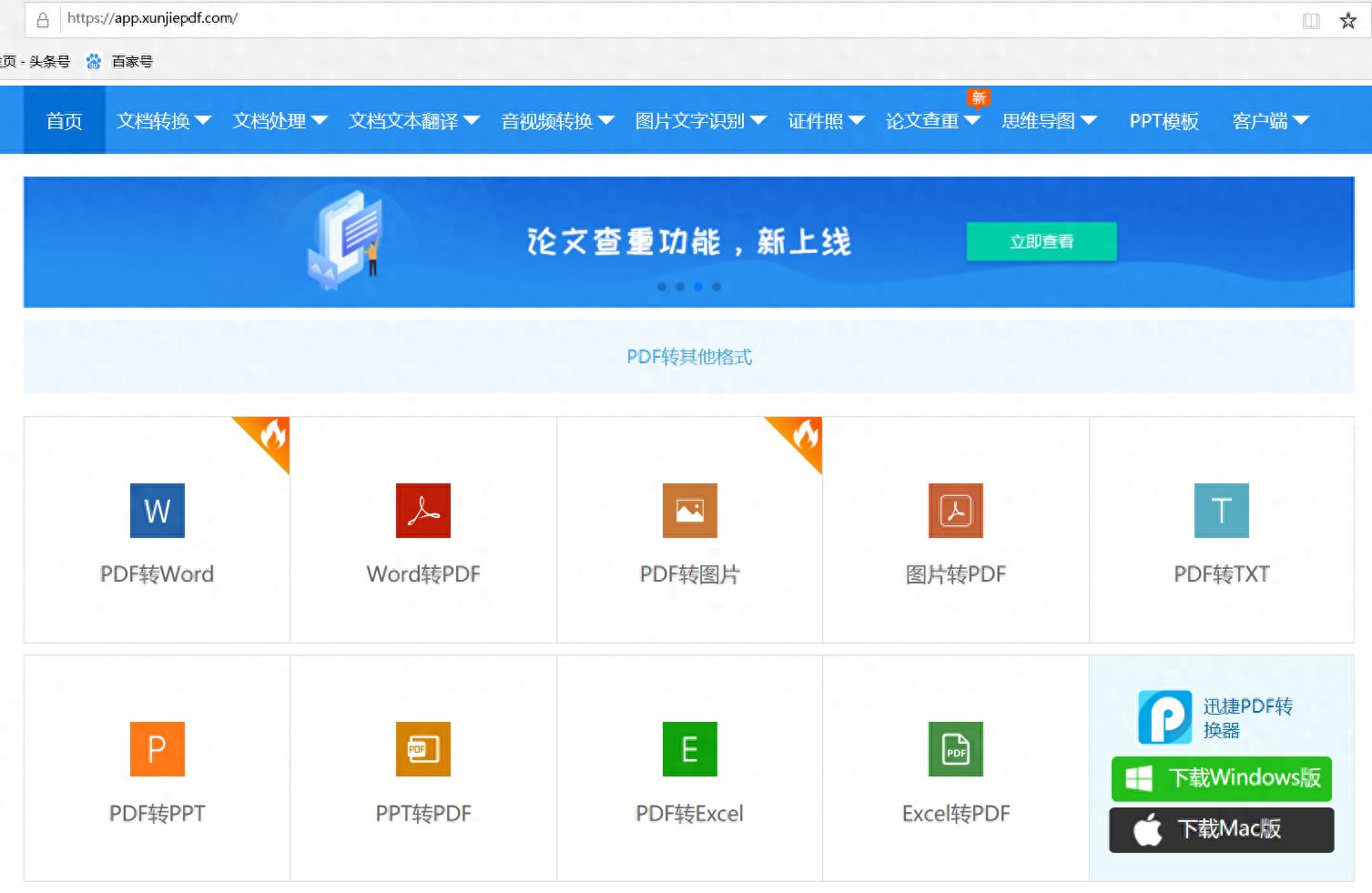Viewport: 1372px width, 893px height.
Task: Select the PDF转图片 image icon
Action: pos(689,511)
